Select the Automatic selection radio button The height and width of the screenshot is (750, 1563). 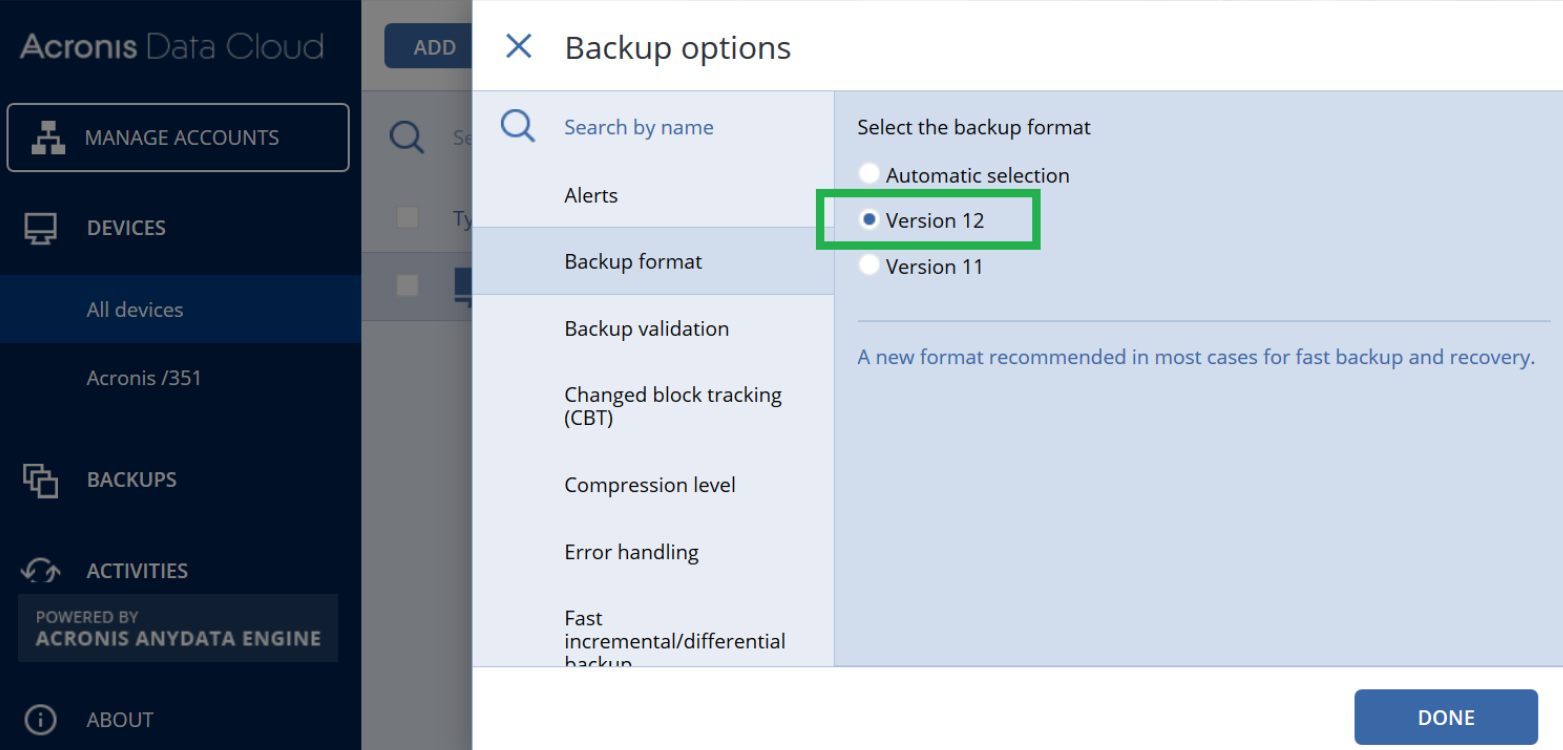[x=869, y=174]
